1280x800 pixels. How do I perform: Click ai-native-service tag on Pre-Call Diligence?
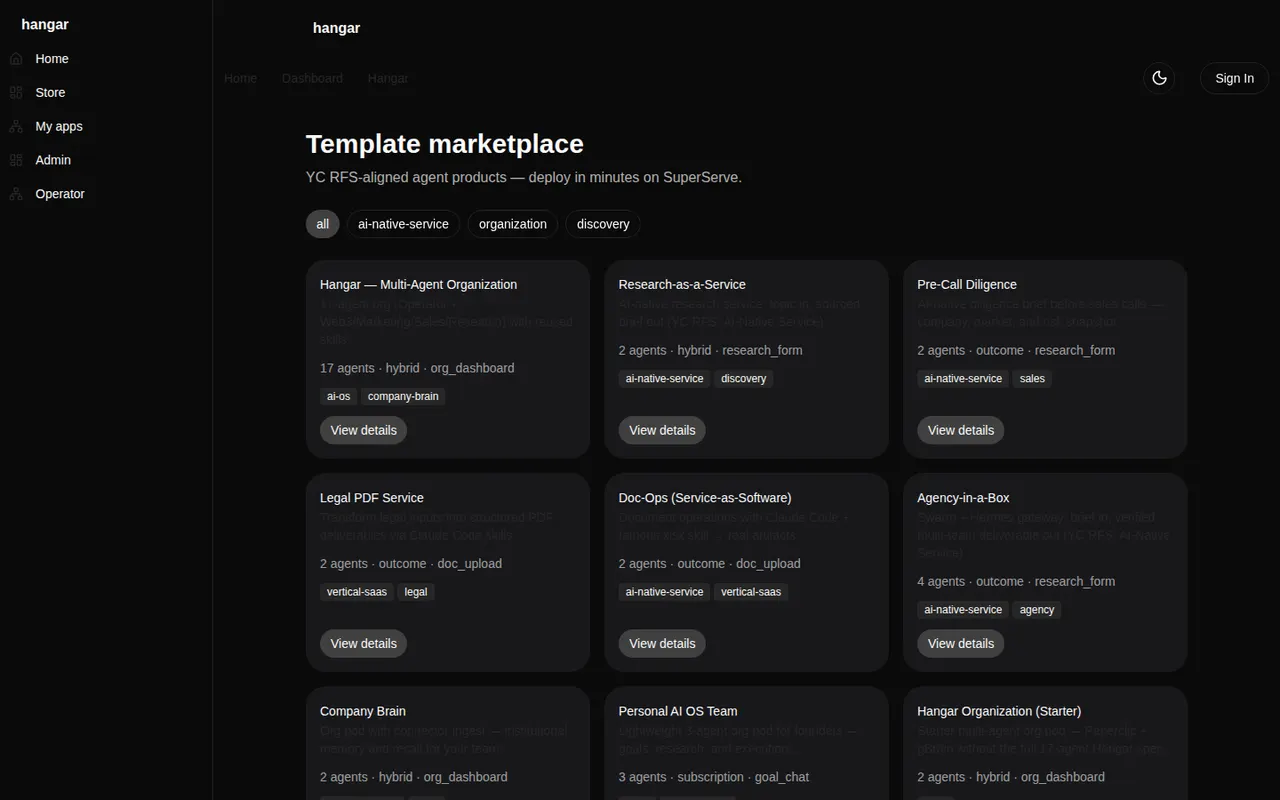click(963, 378)
